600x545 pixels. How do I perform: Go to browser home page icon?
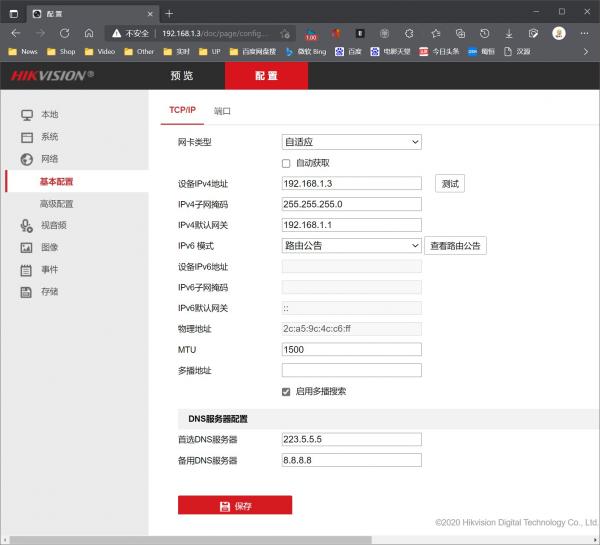point(89,33)
